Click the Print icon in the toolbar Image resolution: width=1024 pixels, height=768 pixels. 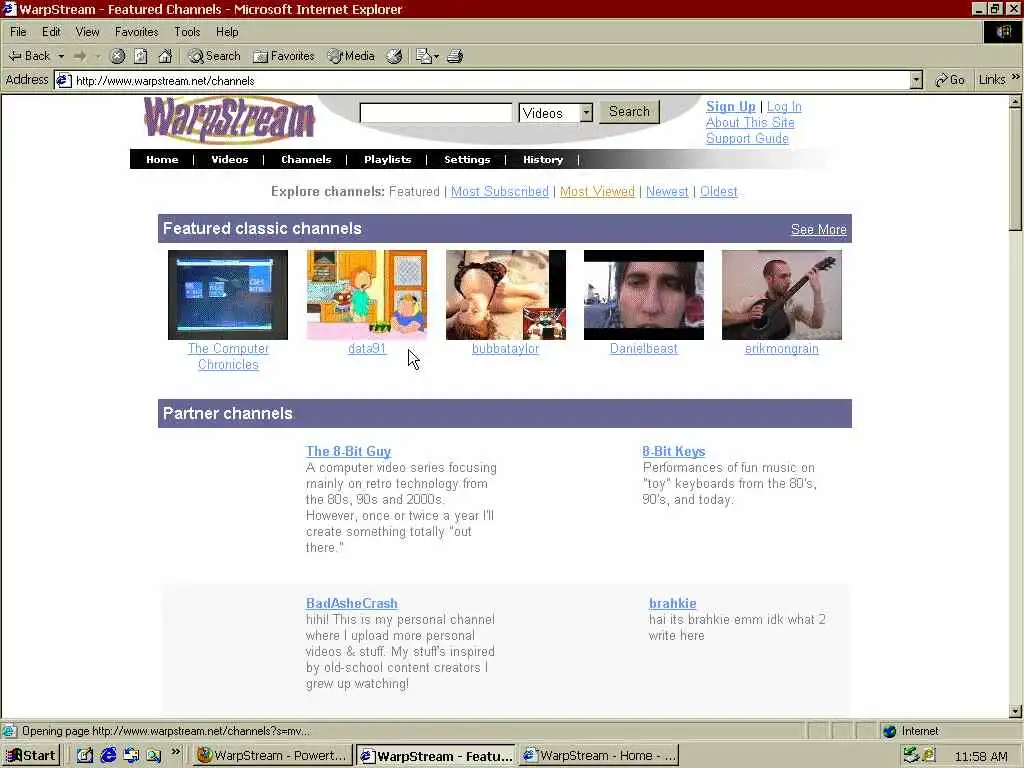coord(455,56)
